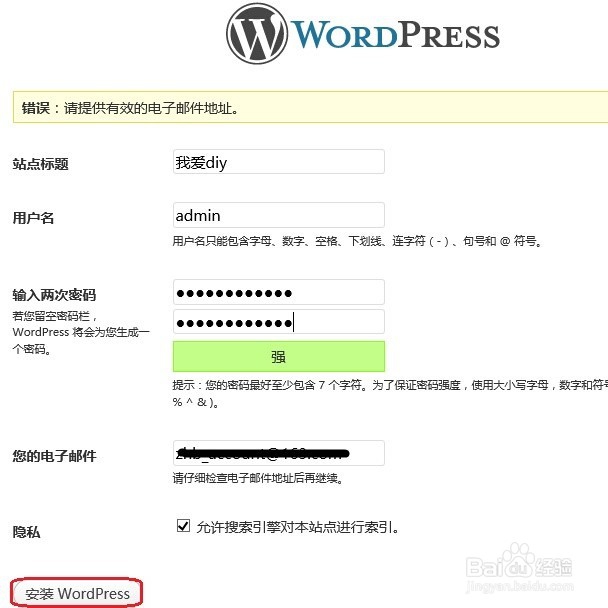This screenshot has width=608, height=608.
Task: Click the 输入两次密码 label
Action: [x=54, y=295]
